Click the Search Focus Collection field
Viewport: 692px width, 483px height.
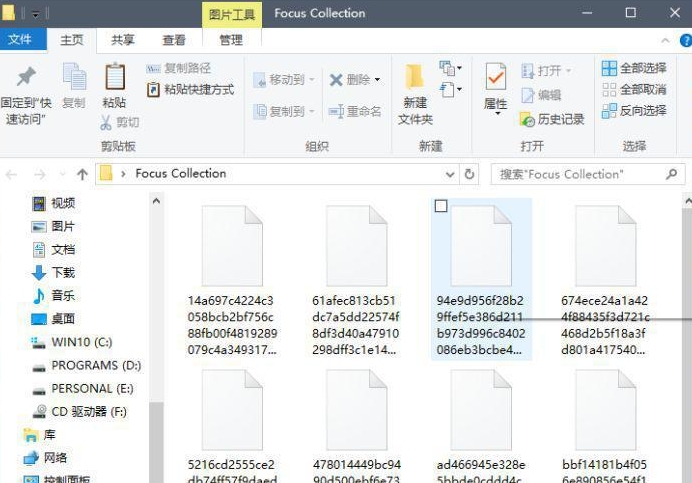tap(588, 174)
